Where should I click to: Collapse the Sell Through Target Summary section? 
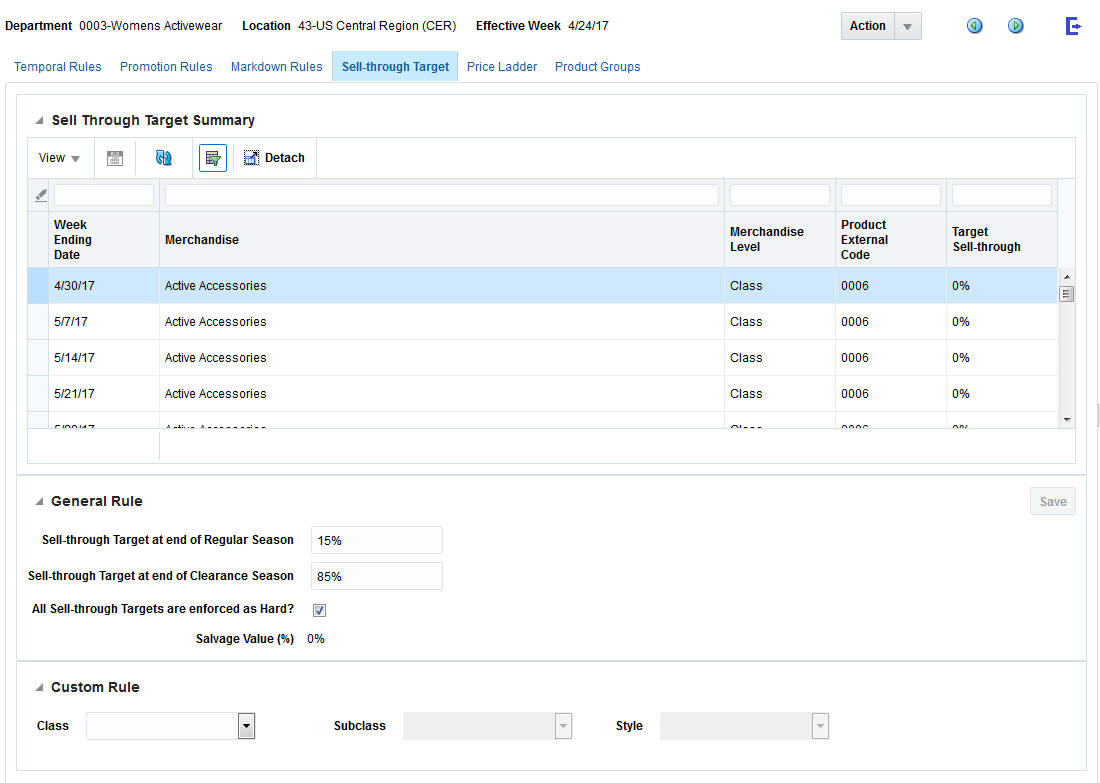click(x=39, y=121)
